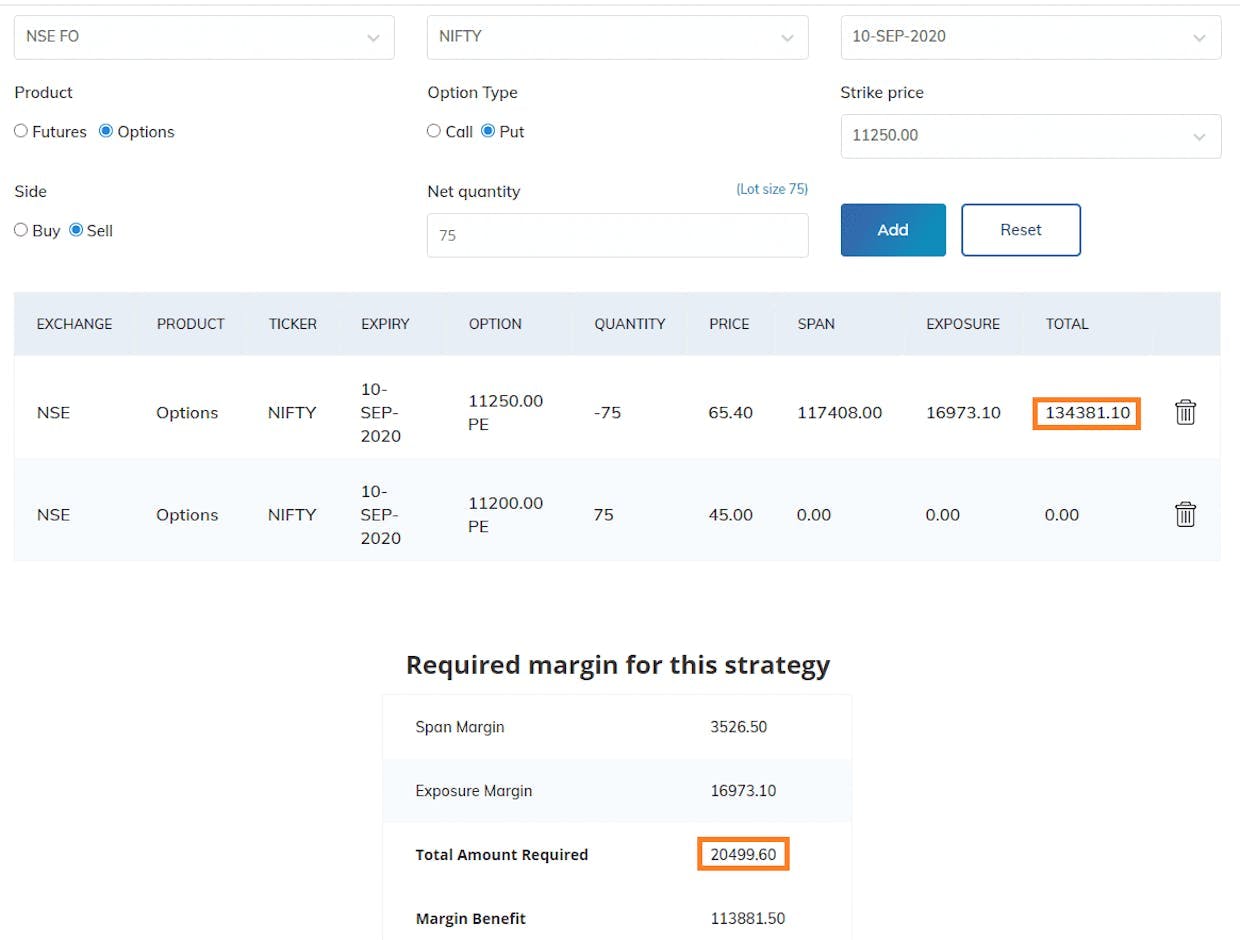This screenshot has width=1240, height=940.
Task: Click the TOTAL column header
Action: [x=1067, y=324]
